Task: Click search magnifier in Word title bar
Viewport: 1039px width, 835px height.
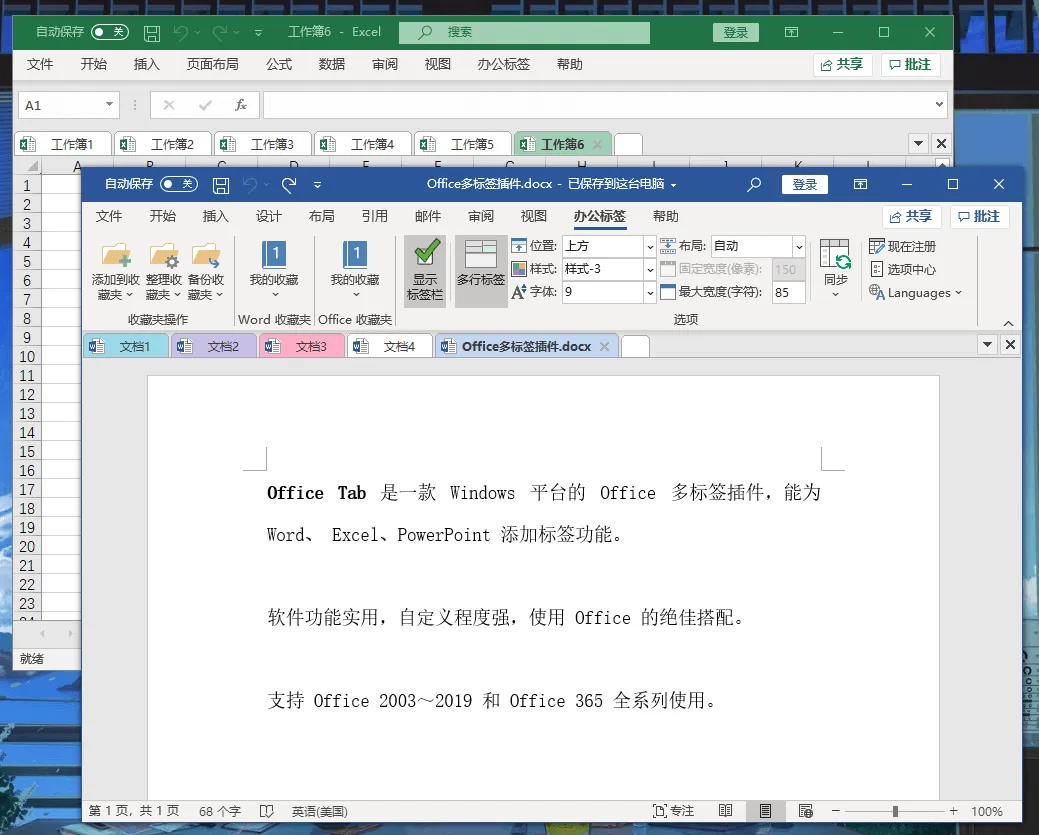Action: pyautogui.click(x=754, y=185)
